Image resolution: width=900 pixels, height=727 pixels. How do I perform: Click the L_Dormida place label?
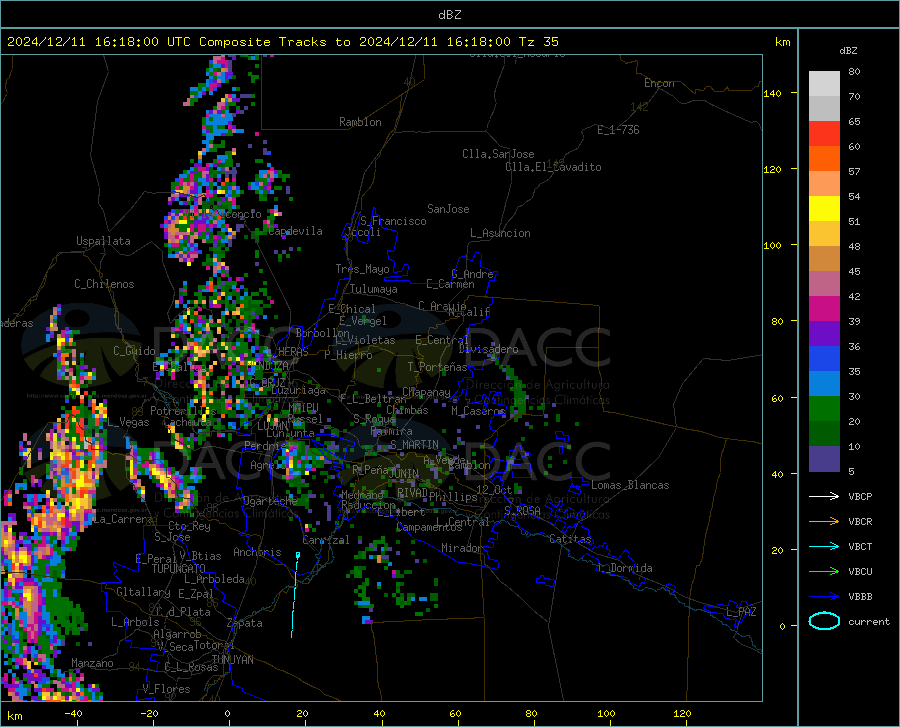(x=625, y=568)
